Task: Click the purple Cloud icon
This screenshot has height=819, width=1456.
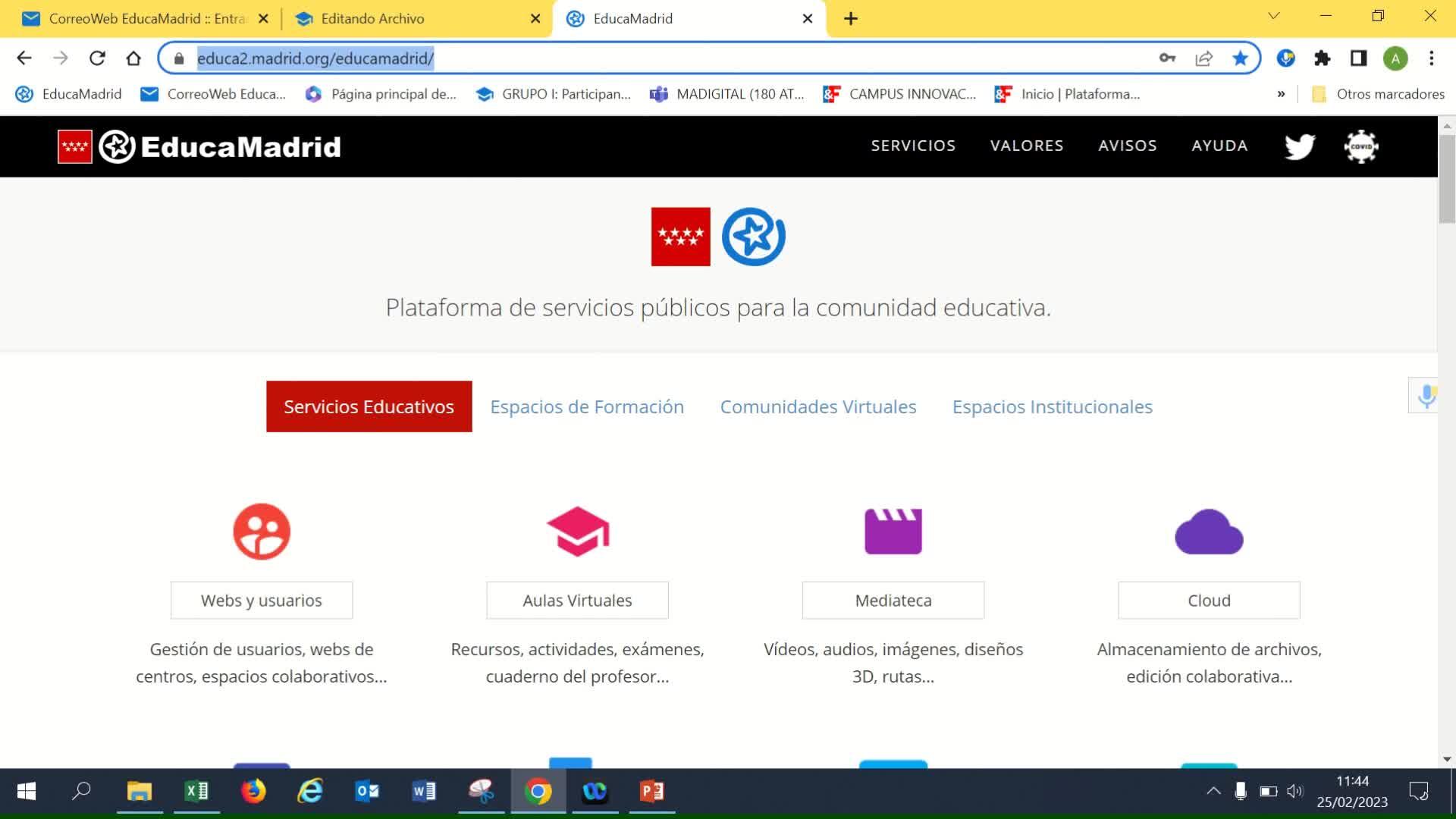Action: pyautogui.click(x=1209, y=532)
